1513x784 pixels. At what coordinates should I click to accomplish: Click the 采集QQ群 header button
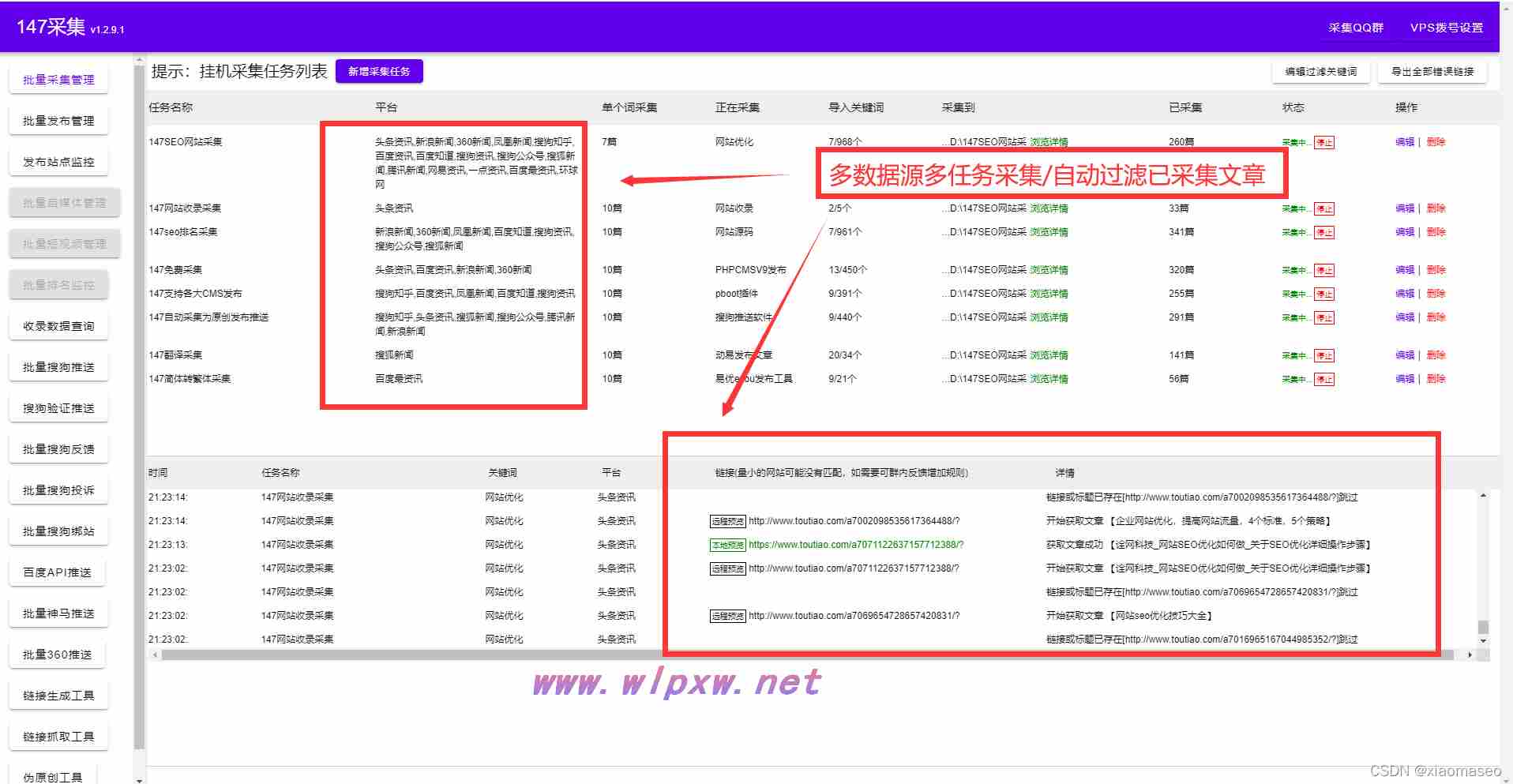(x=1356, y=28)
